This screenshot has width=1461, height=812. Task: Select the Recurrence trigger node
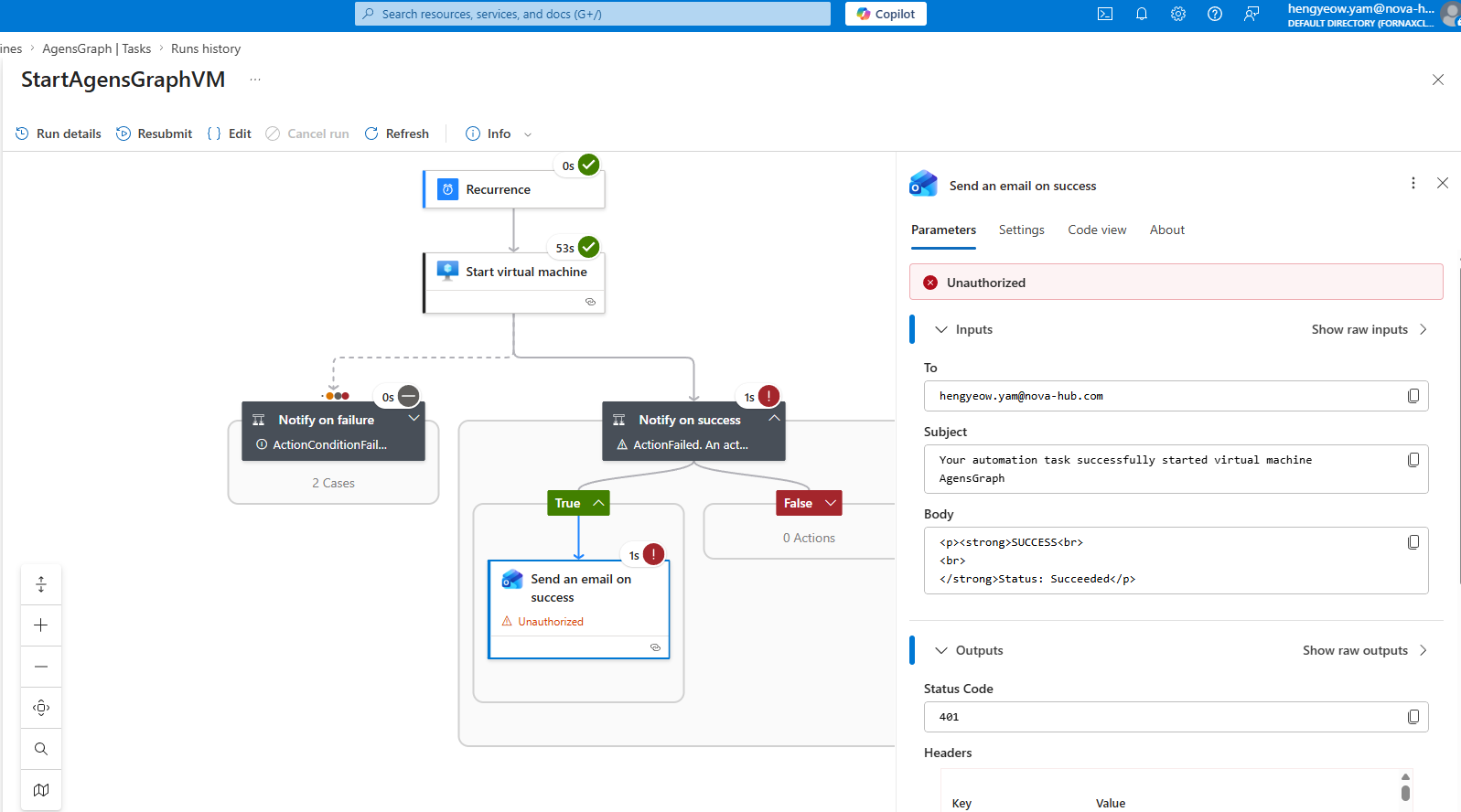tap(514, 189)
